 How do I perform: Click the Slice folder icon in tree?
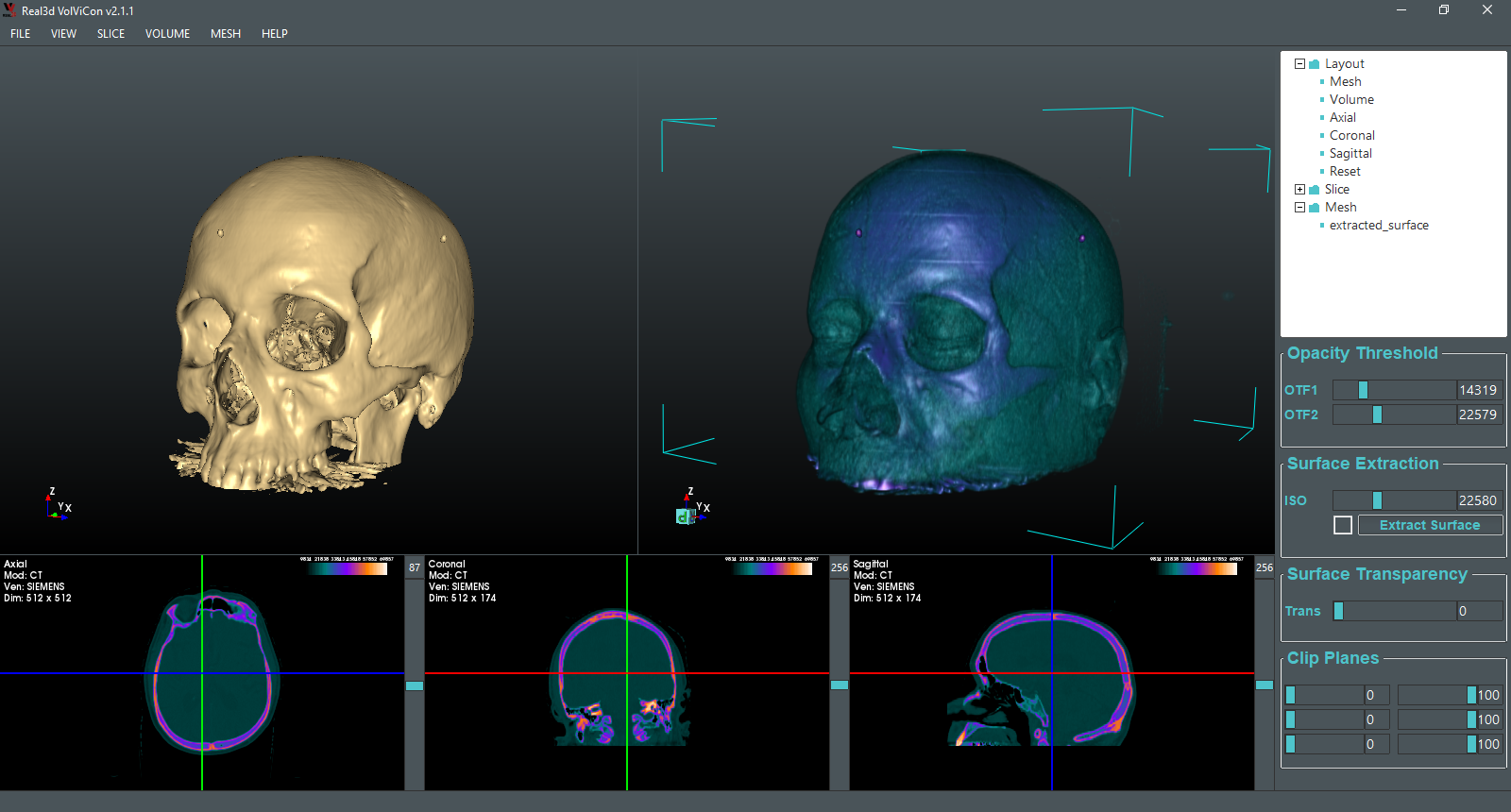pyautogui.click(x=1314, y=190)
